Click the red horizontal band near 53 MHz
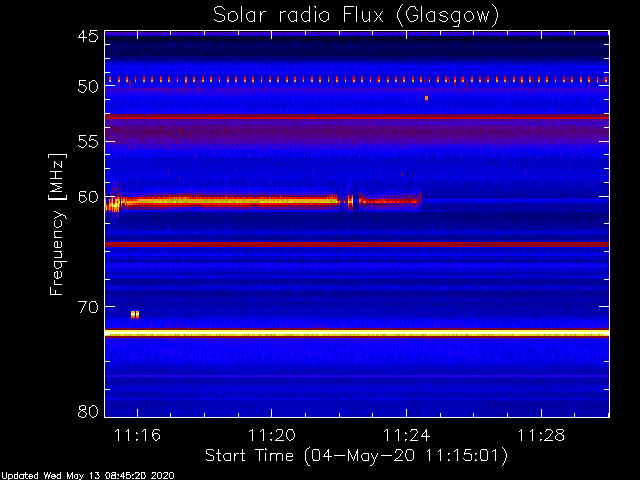Viewport: 640px width, 480px height. point(357,117)
